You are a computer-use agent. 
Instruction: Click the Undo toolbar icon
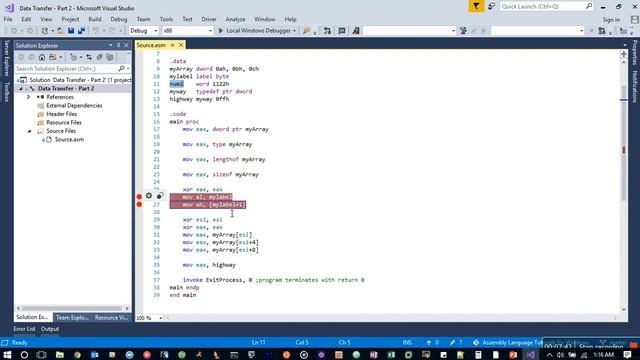point(95,31)
